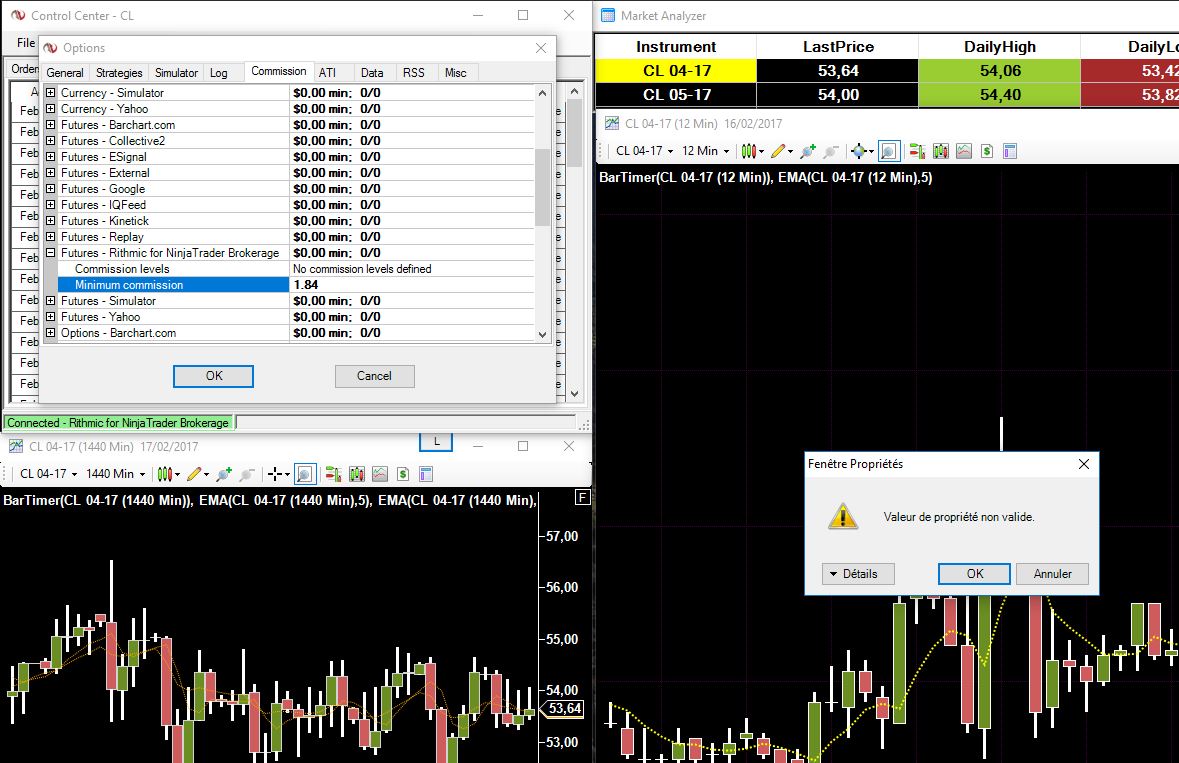Click zoom in magnifier in 1440 Min chart
Screen dimensions: 1179x763
224,474
